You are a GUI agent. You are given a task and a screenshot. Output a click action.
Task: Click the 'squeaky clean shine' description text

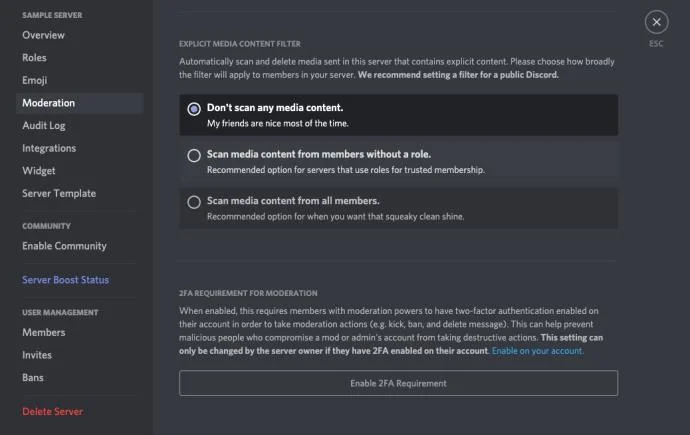335,216
